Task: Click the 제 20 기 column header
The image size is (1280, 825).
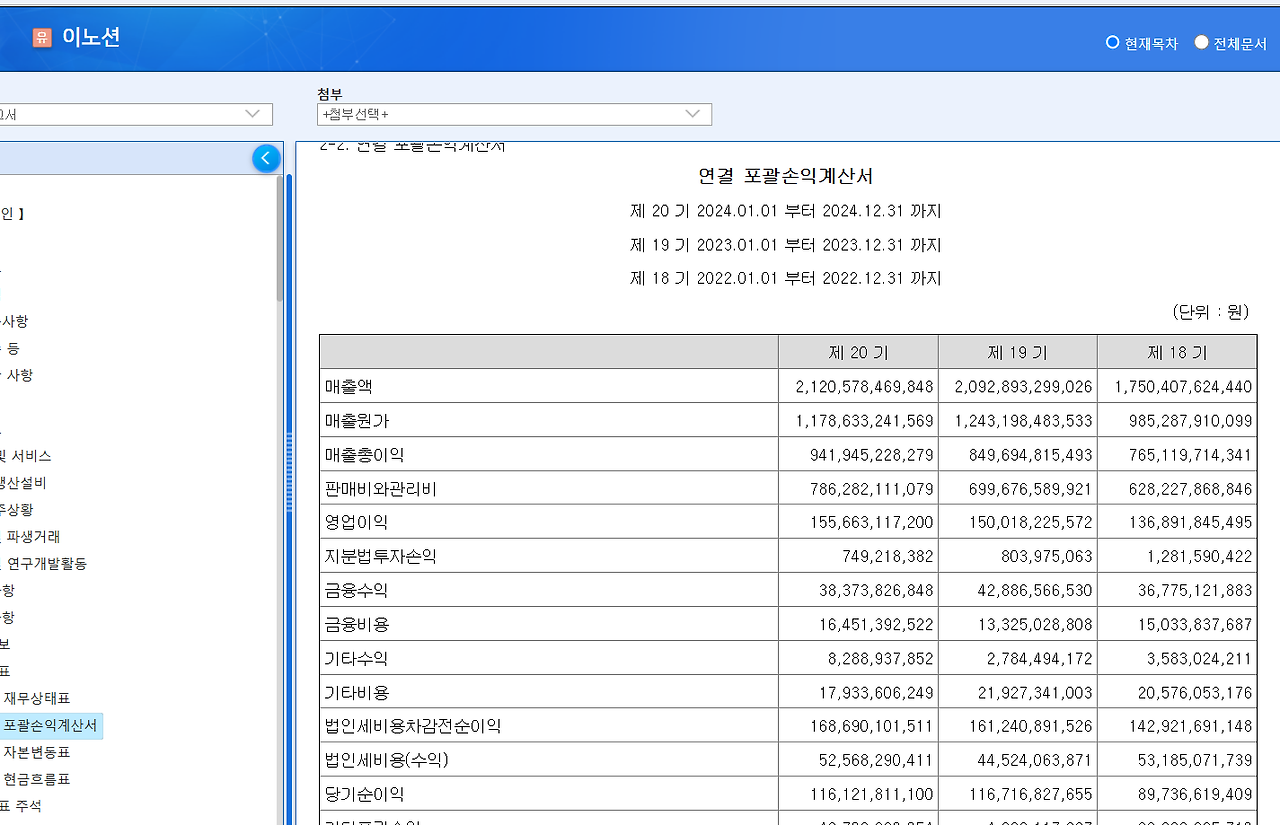Action: click(x=857, y=351)
